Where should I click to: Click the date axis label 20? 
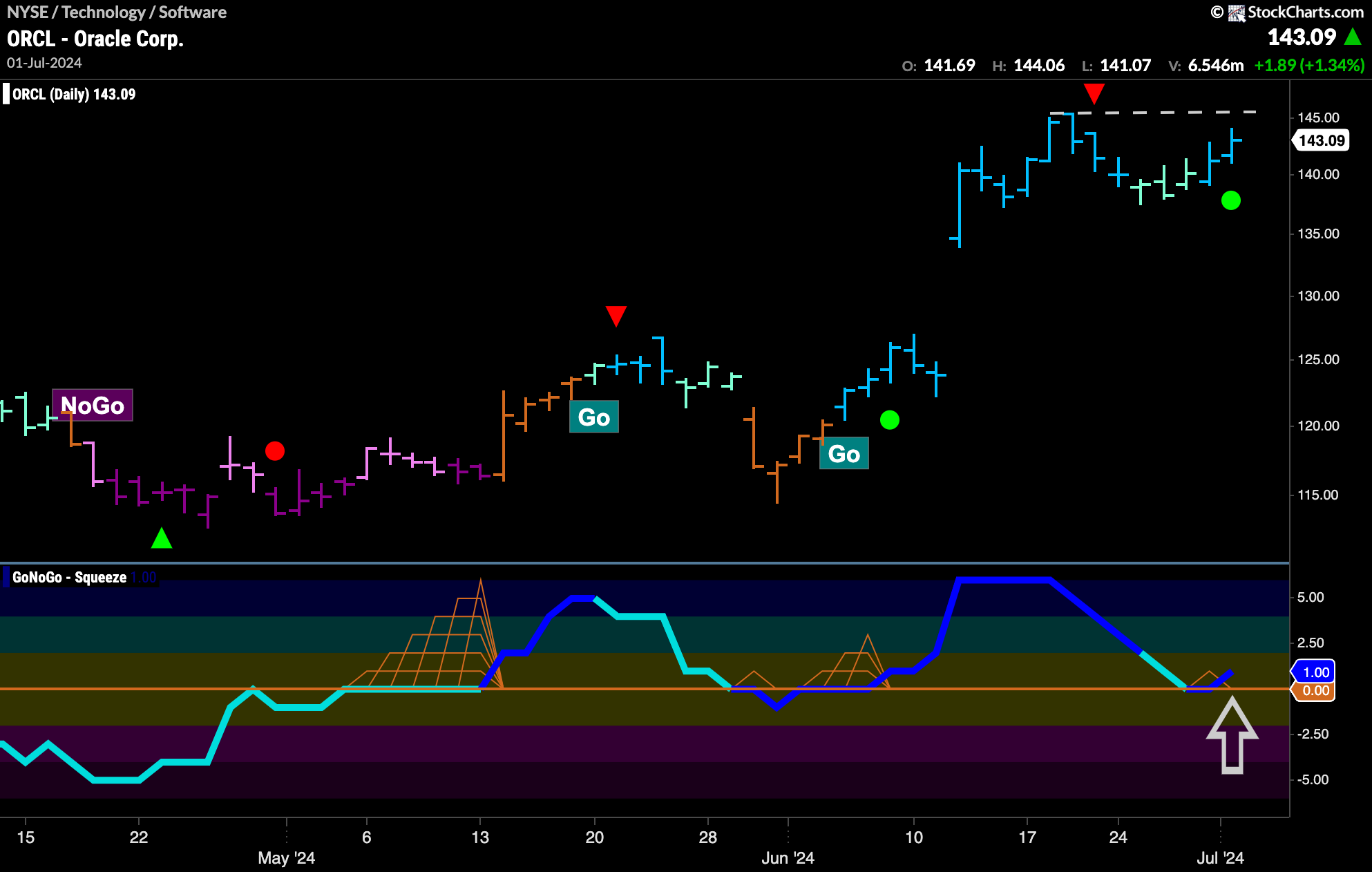click(595, 837)
